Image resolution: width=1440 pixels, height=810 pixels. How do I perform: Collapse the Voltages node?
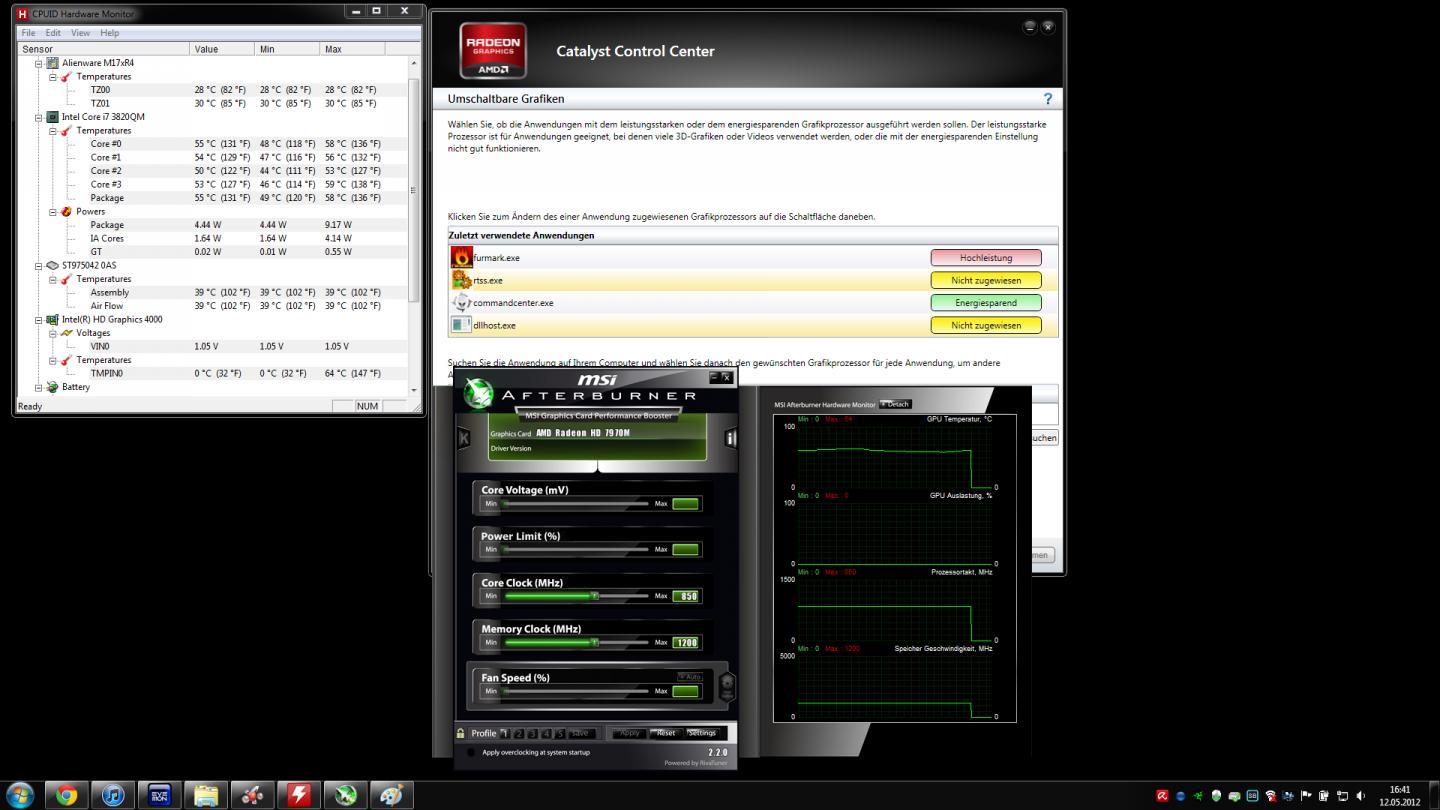(53, 333)
